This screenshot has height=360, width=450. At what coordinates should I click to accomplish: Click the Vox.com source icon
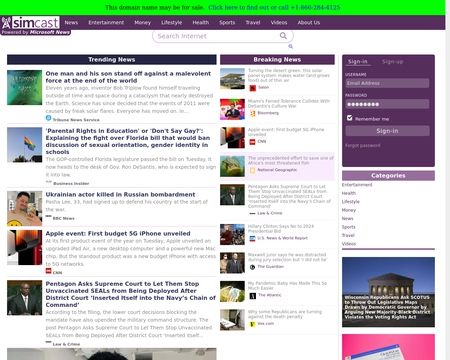(252, 324)
